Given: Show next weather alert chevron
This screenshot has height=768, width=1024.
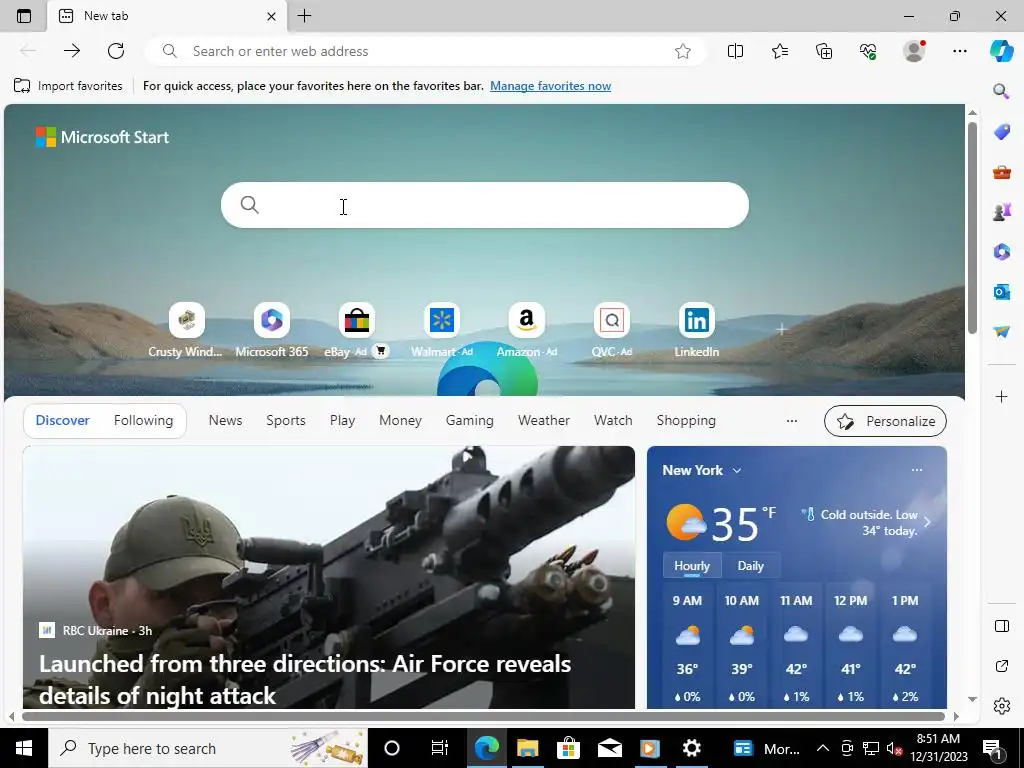Looking at the screenshot, I should (x=927, y=522).
